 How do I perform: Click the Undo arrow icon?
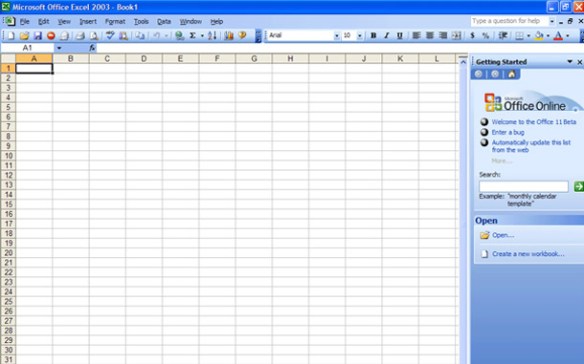[157, 36]
